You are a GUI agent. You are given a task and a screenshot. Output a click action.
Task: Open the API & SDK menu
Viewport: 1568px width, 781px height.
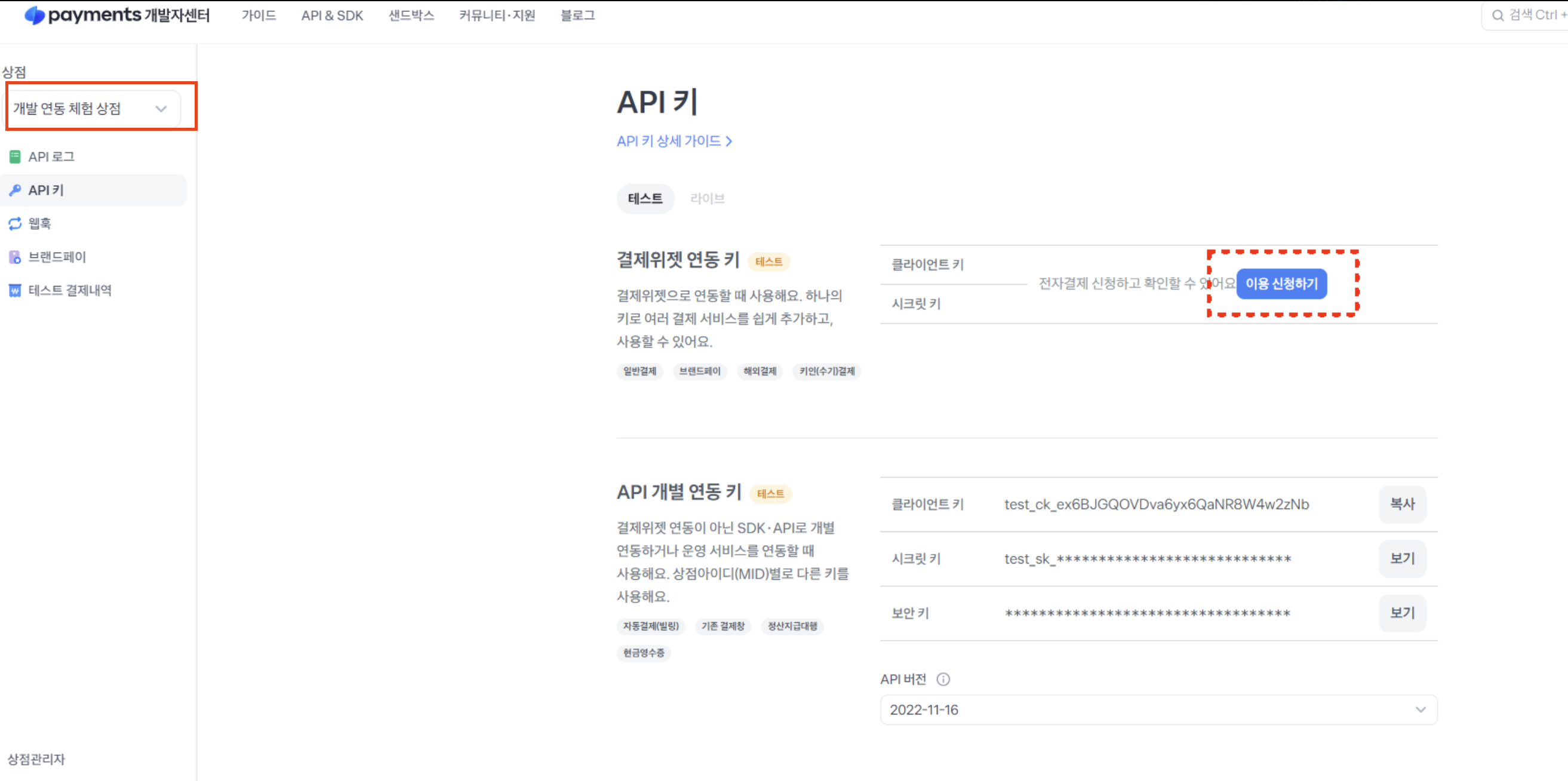coord(332,16)
